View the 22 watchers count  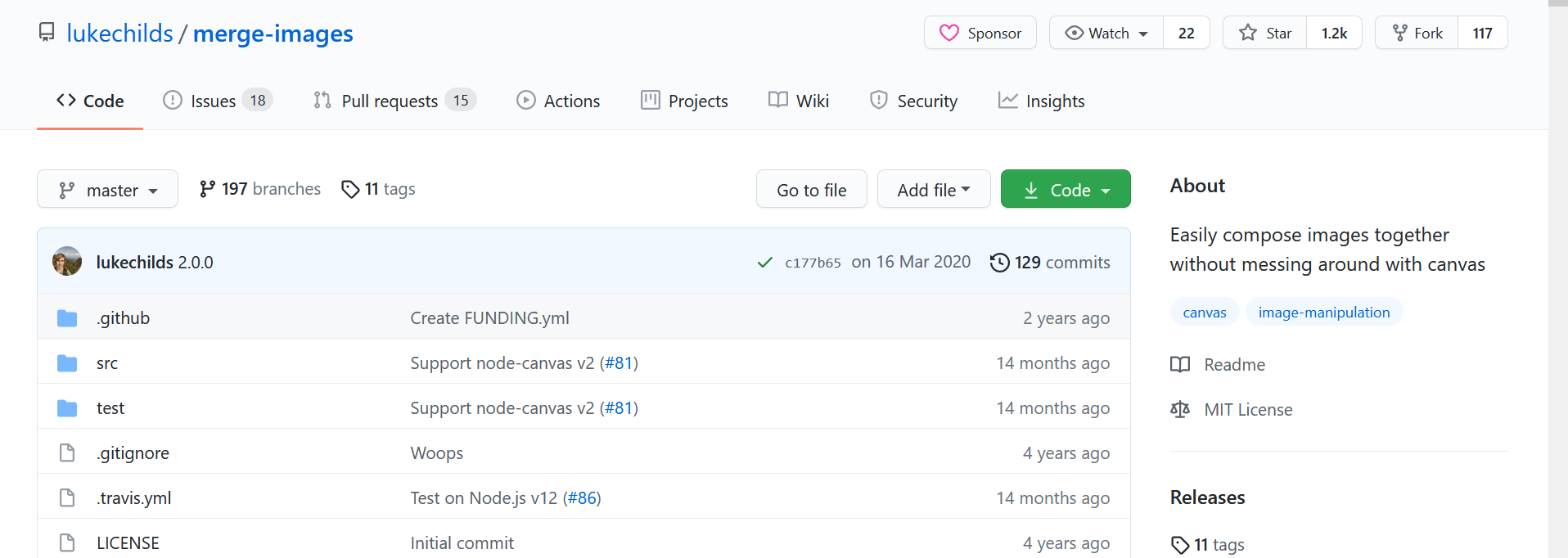1187,33
